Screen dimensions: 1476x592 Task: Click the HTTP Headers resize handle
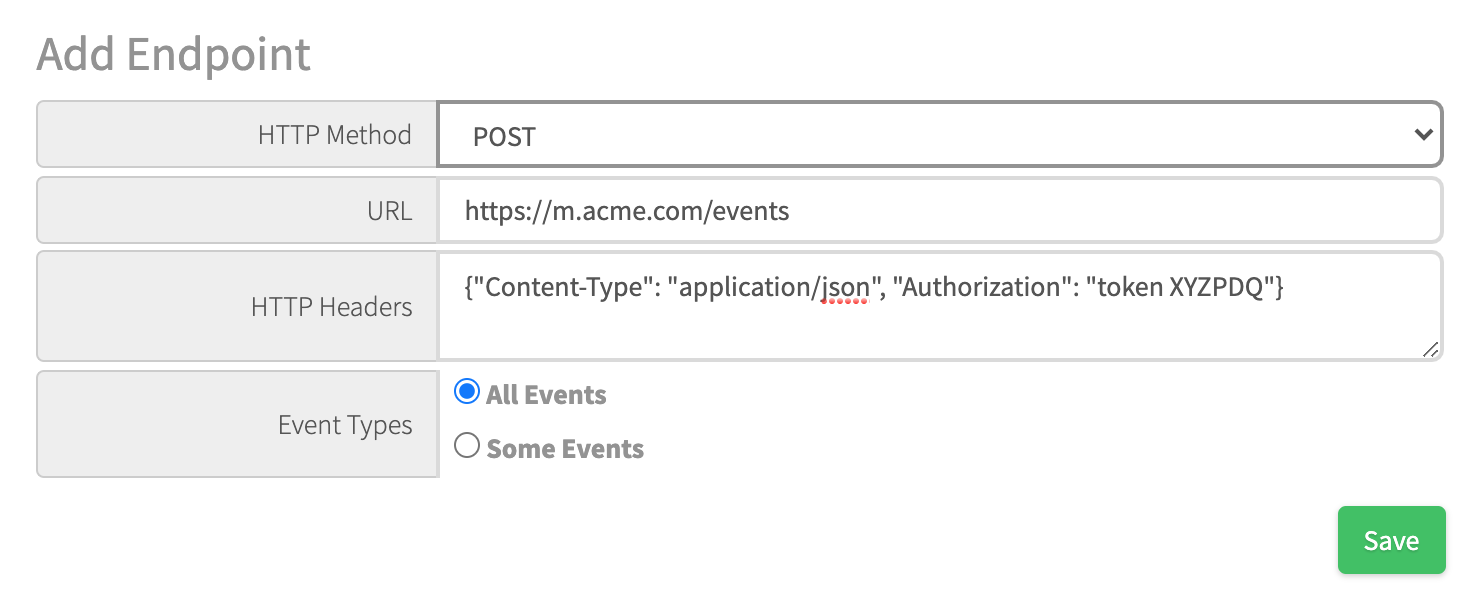pos(1430,348)
